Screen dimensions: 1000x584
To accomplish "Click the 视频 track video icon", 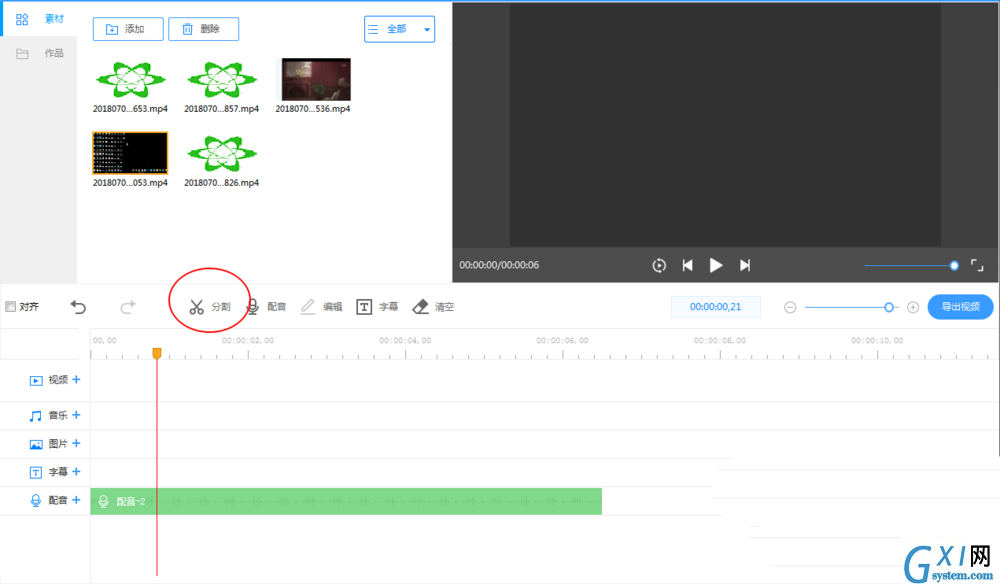I will click(x=36, y=381).
